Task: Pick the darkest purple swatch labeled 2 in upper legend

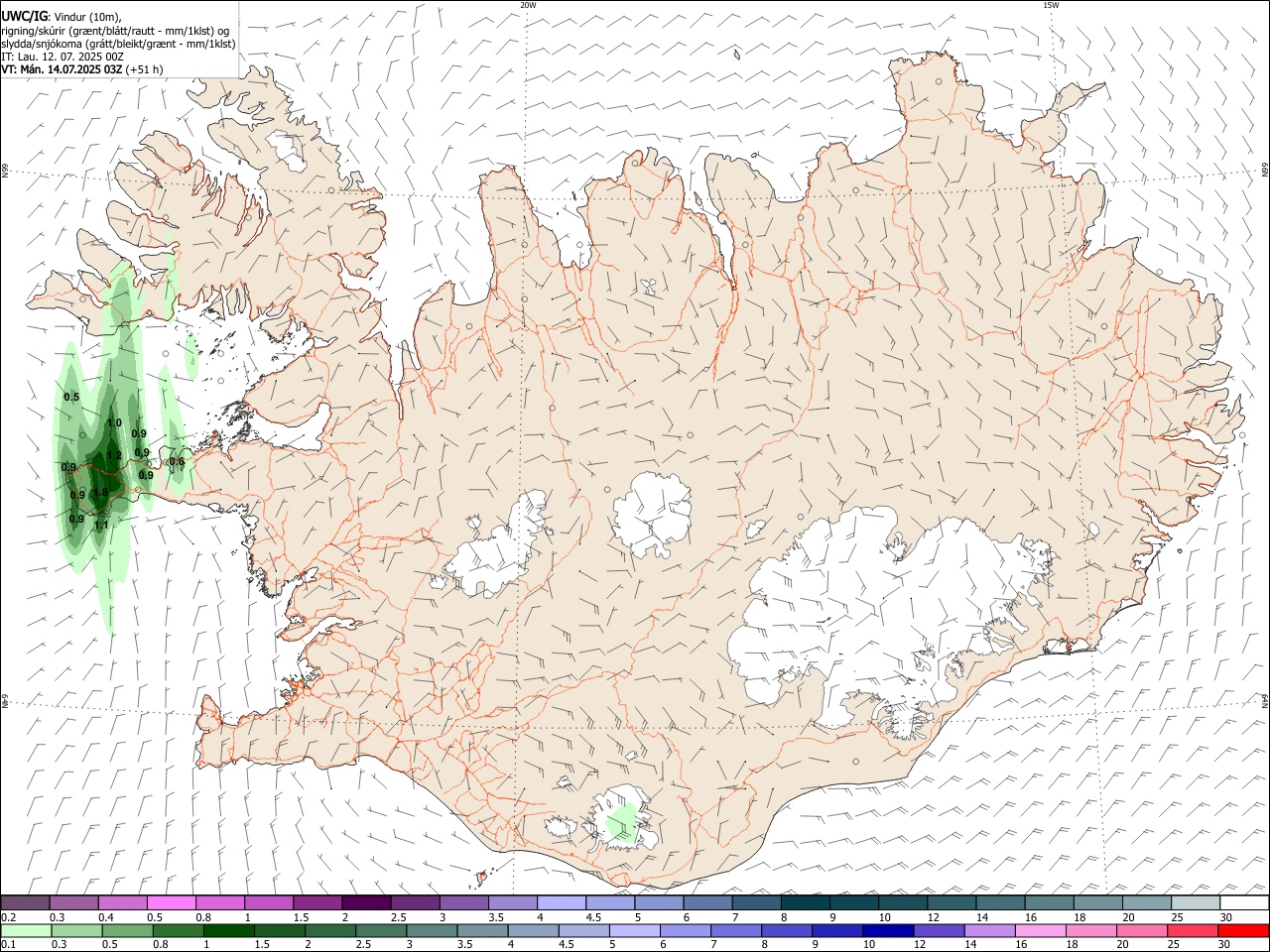Action: coord(365,902)
